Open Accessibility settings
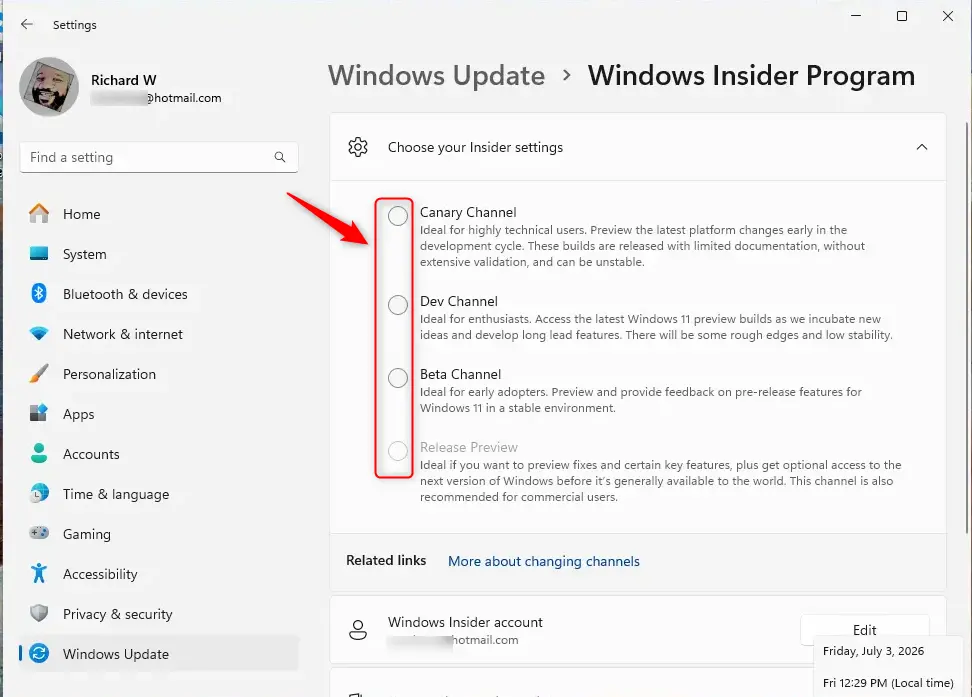The image size is (972, 697). click(159, 574)
